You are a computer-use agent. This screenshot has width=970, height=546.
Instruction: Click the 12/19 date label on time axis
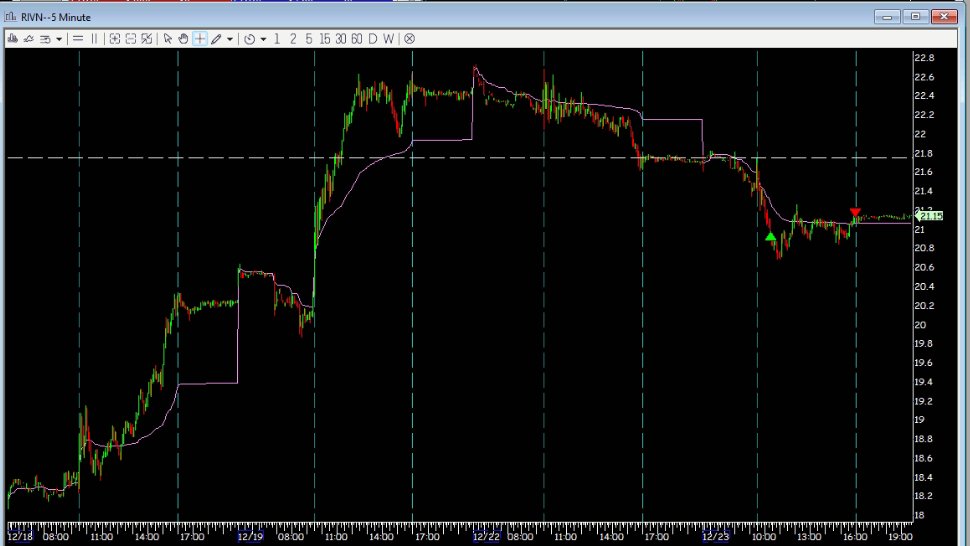(x=250, y=537)
